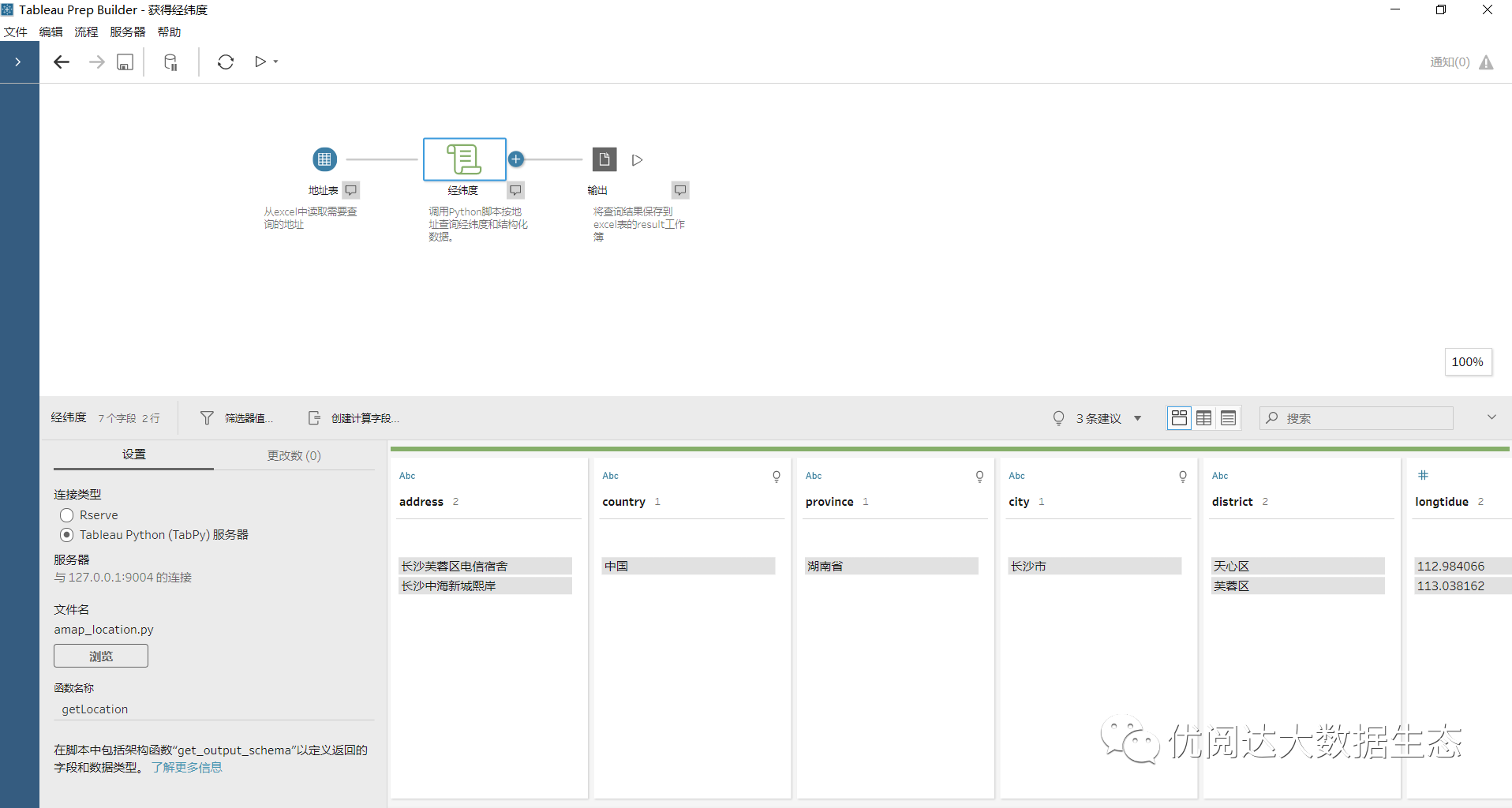Select the 地址表 input step icon
The width and height of the screenshot is (1512, 808).
click(x=324, y=159)
